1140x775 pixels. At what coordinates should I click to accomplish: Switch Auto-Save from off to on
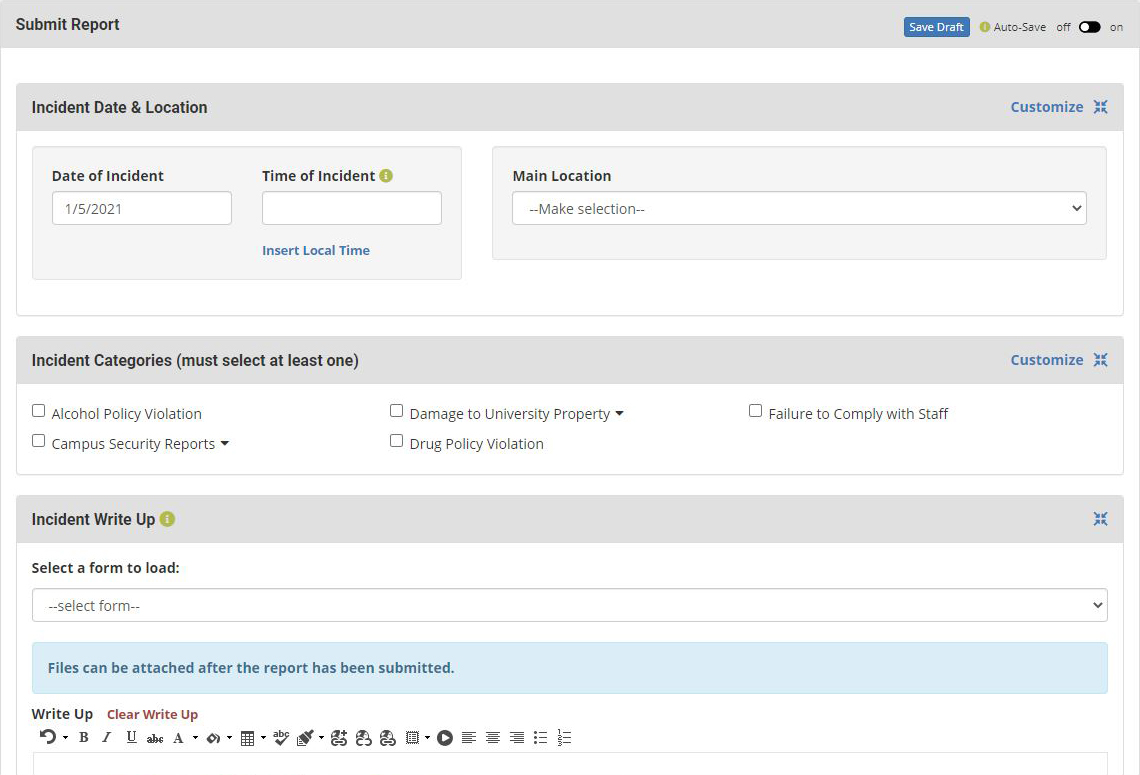tap(1090, 27)
